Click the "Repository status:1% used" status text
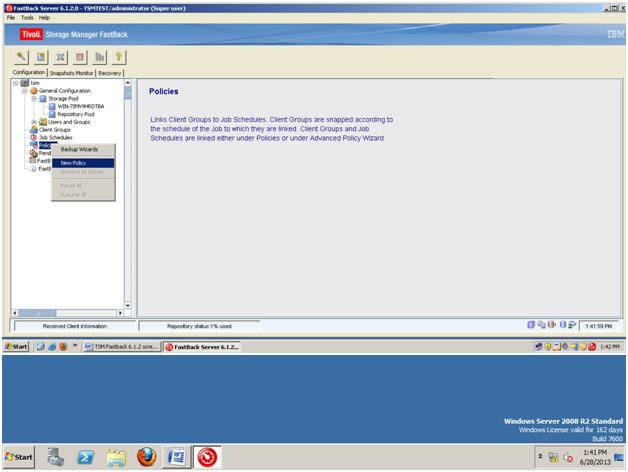The height and width of the screenshot is (472, 628). tap(199, 326)
